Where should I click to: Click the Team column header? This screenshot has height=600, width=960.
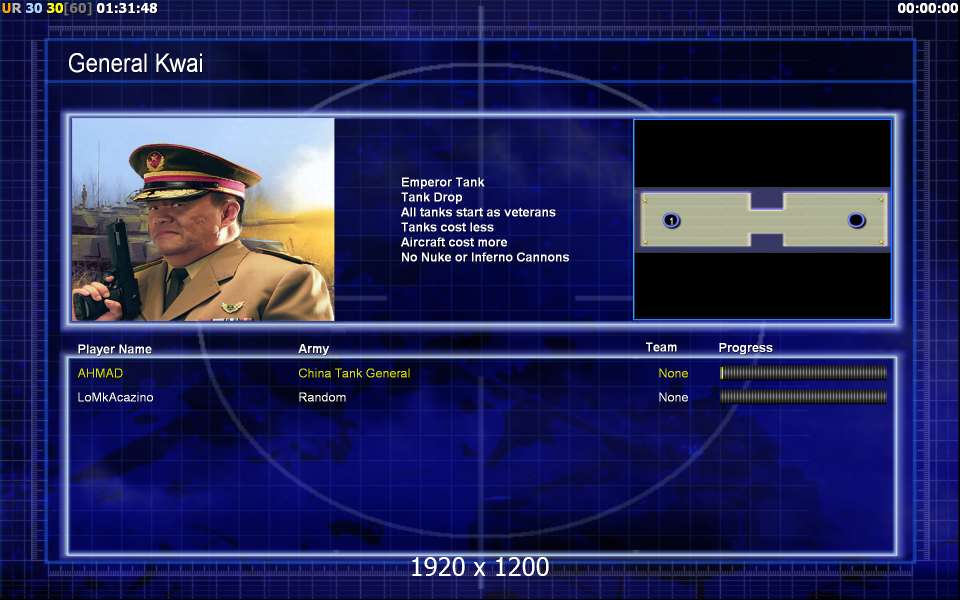[x=661, y=347]
